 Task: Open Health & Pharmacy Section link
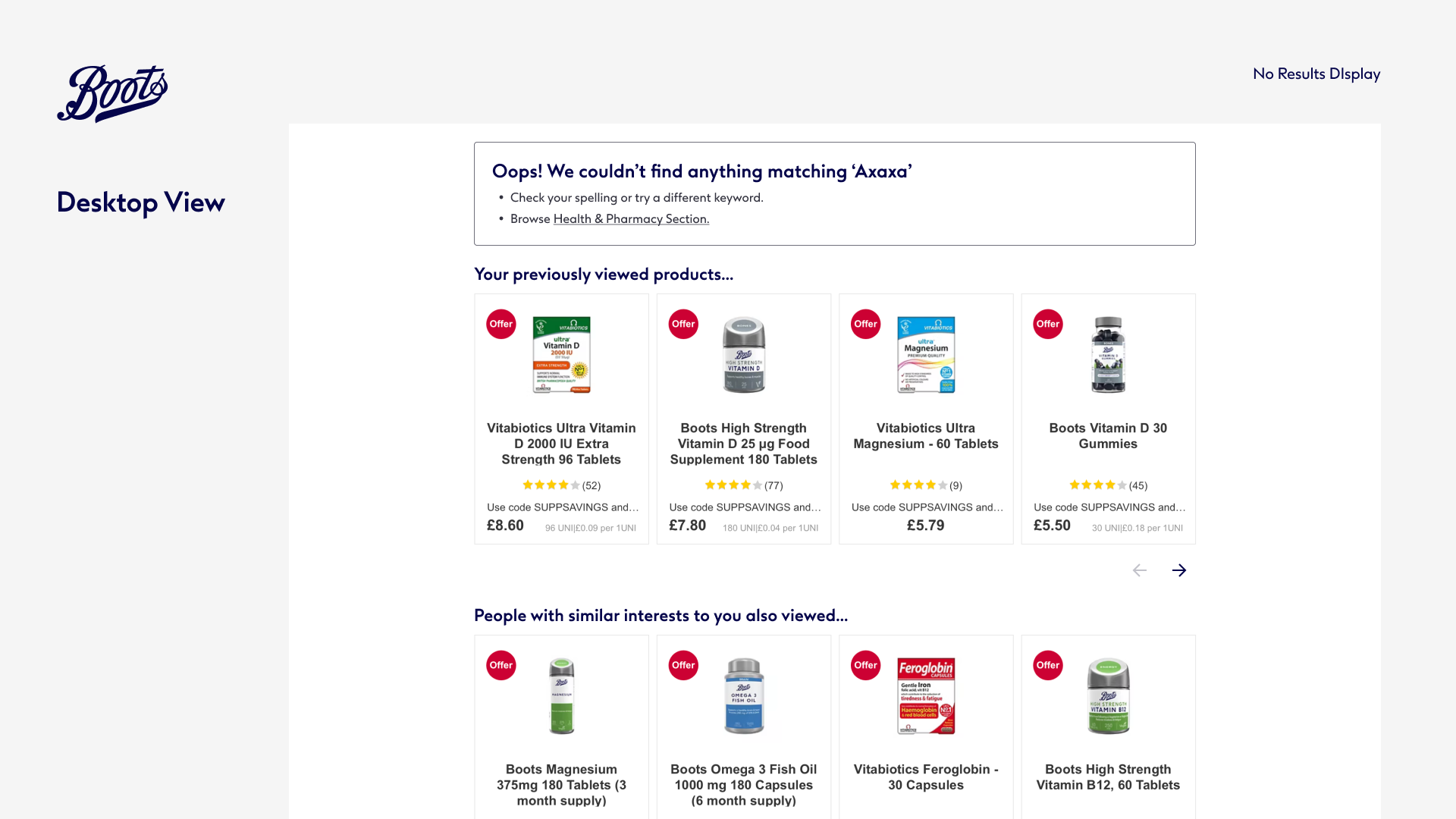tap(631, 219)
